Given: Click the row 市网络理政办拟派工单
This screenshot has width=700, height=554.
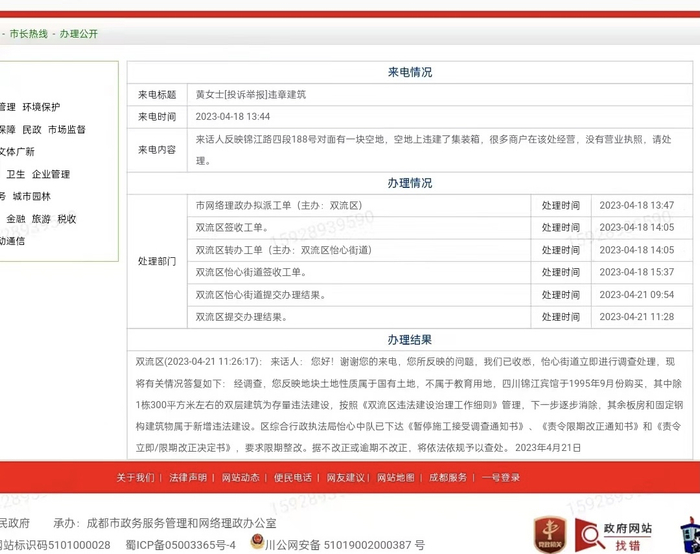Looking at the screenshot, I should click(x=359, y=206).
